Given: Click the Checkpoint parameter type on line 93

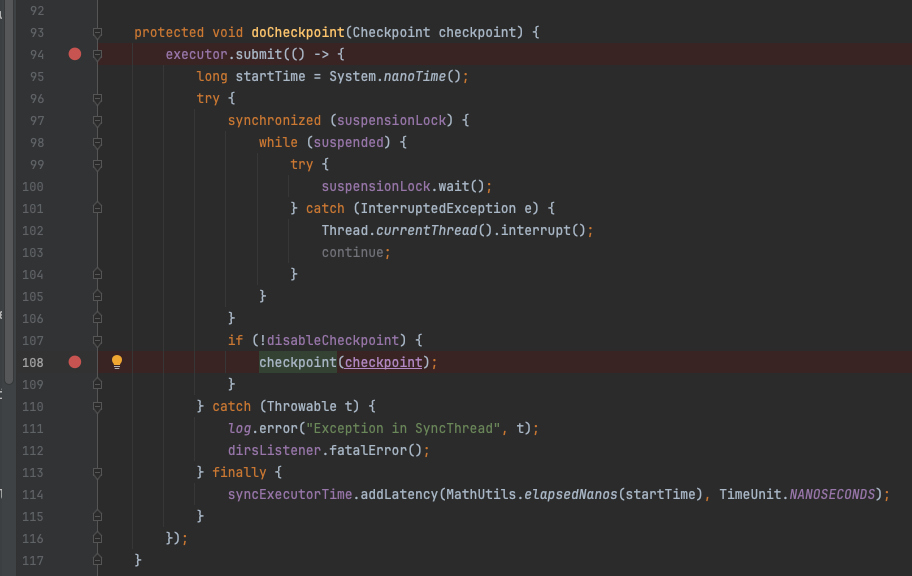Looking at the screenshot, I should (391, 33).
